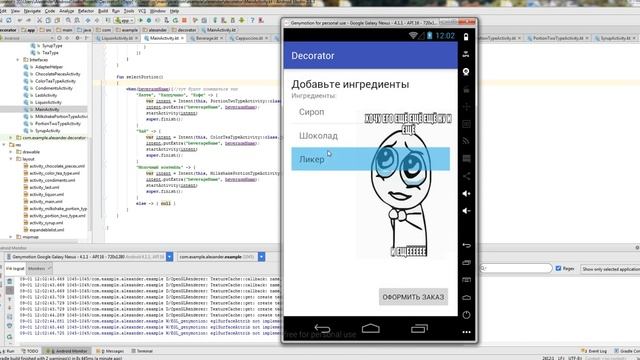Open the run configuration 'app' dropdown

(x=124, y=20)
